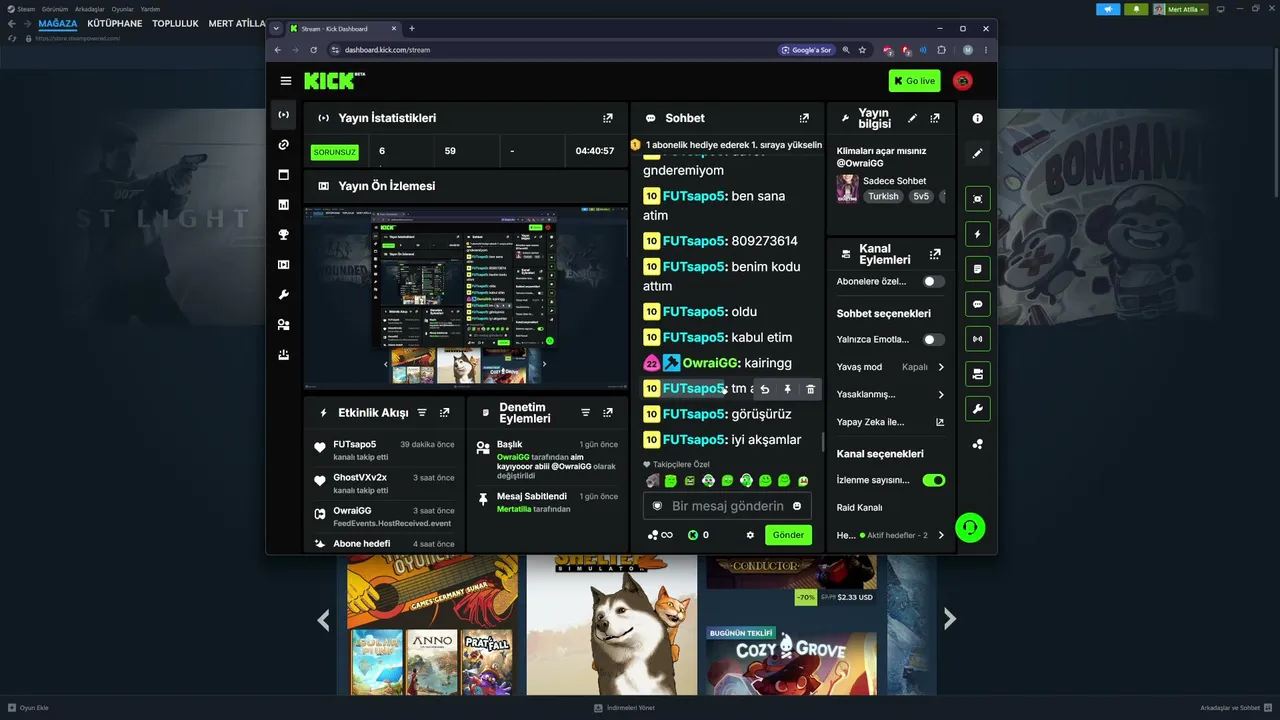This screenshot has width=1280, height=720.
Task: Click the stream preview thumbnail
Action: [x=465, y=297]
